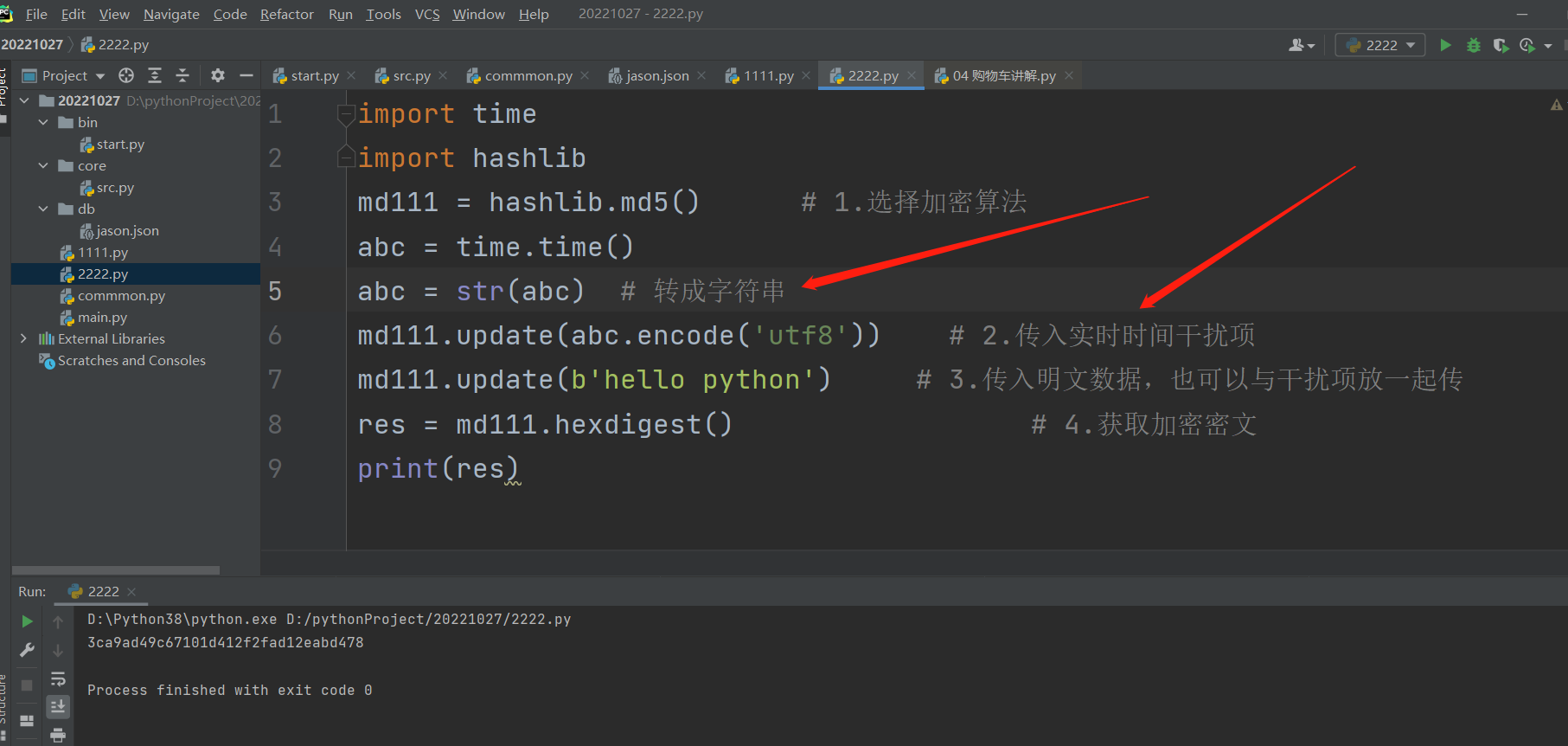Click the warning indicator in the editor corner
Screen dimensions: 1568x746
1556,106
